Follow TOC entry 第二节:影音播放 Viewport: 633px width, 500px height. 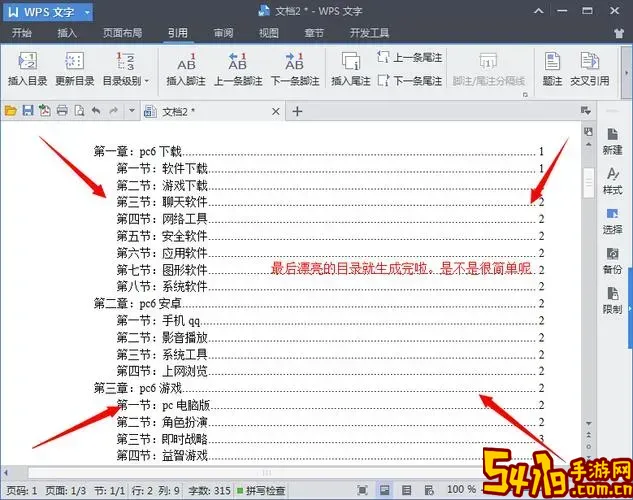point(330,337)
